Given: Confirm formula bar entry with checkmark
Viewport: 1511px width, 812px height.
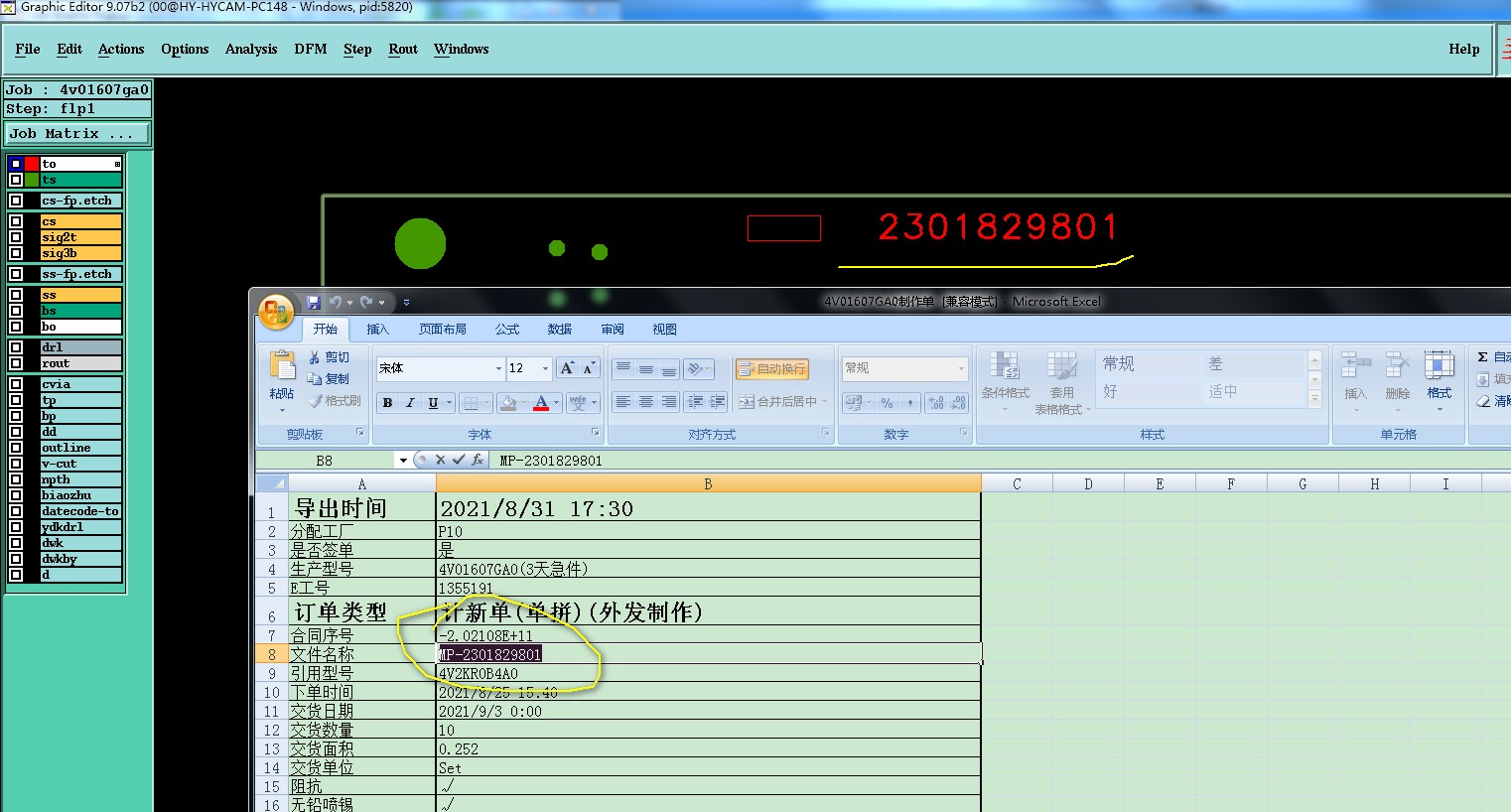Looking at the screenshot, I should (459, 460).
